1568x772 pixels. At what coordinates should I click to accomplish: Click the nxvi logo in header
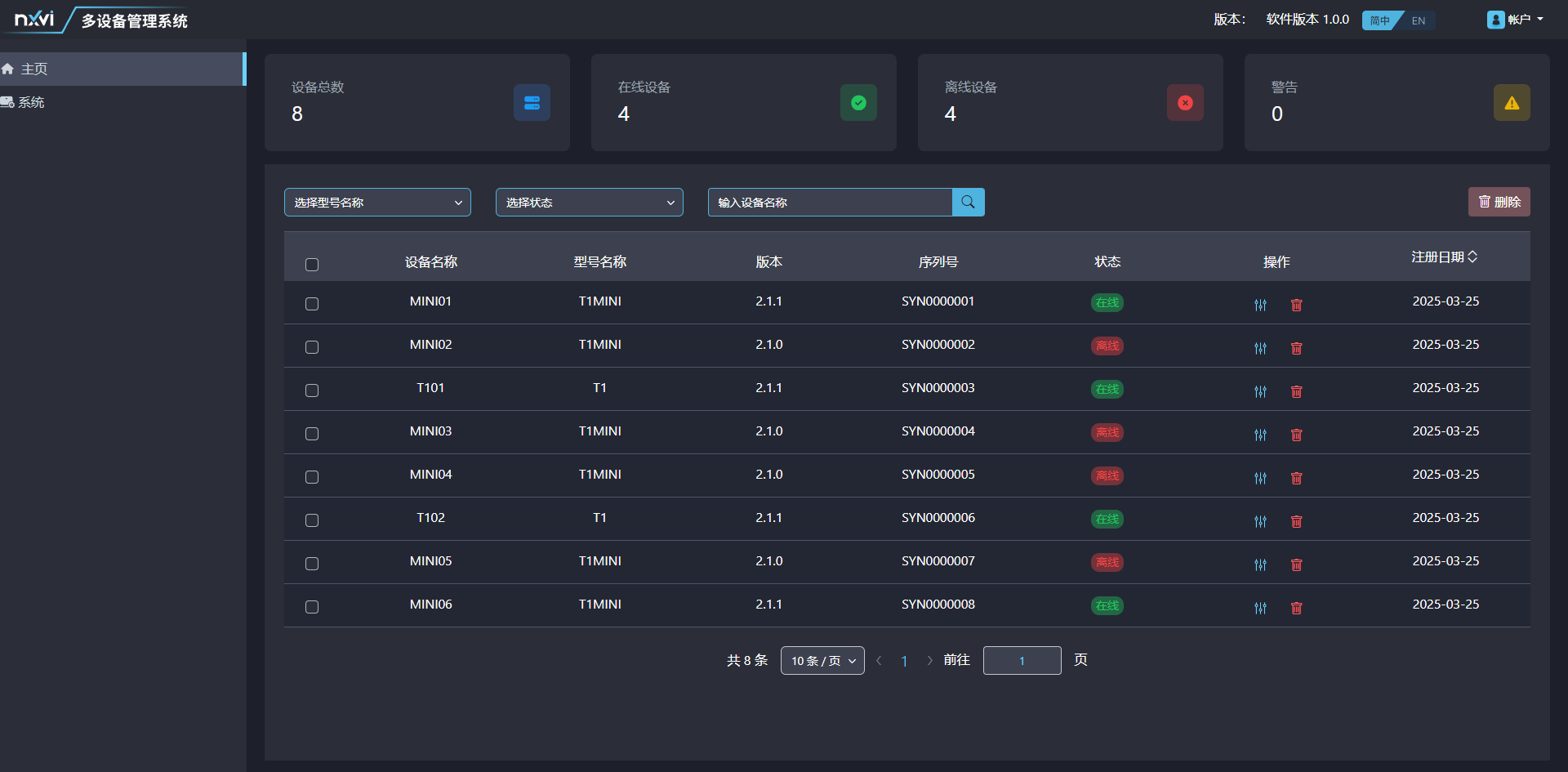click(34, 19)
